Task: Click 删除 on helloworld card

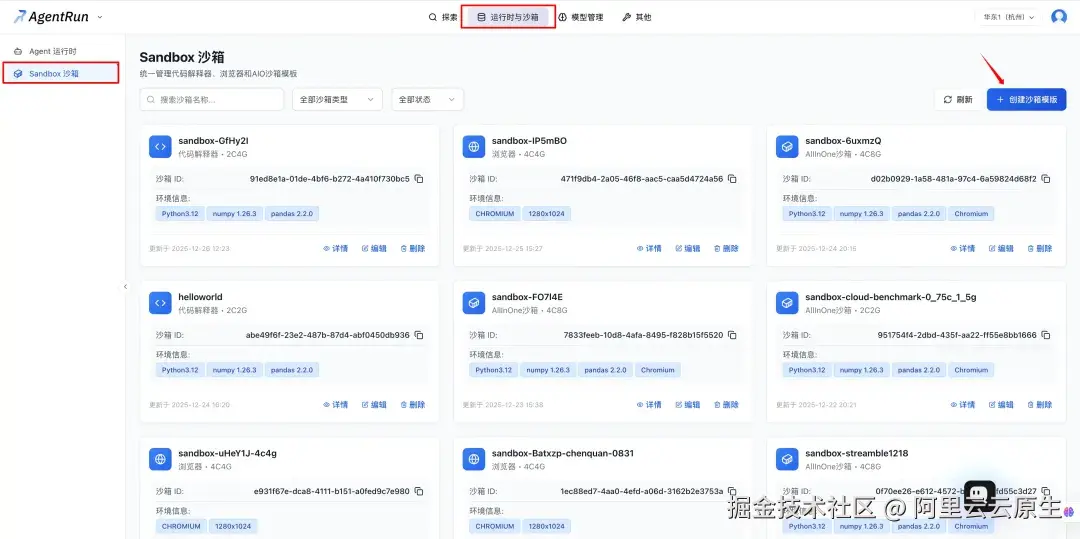Action: point(413,405)
